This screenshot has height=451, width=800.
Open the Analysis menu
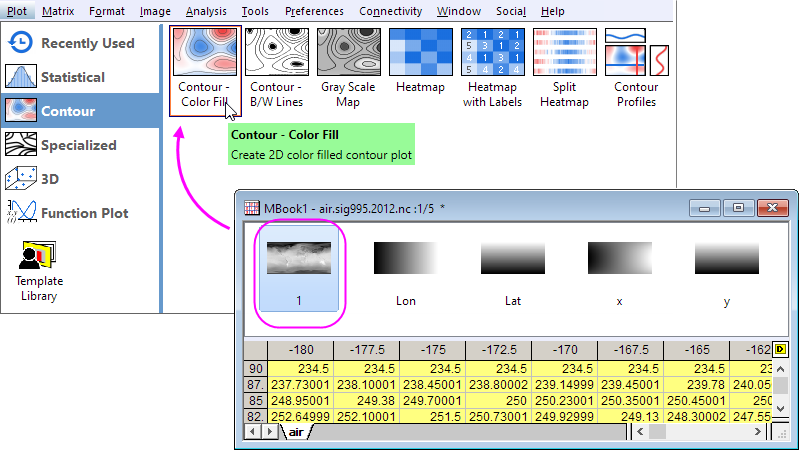tap(206, 11)
